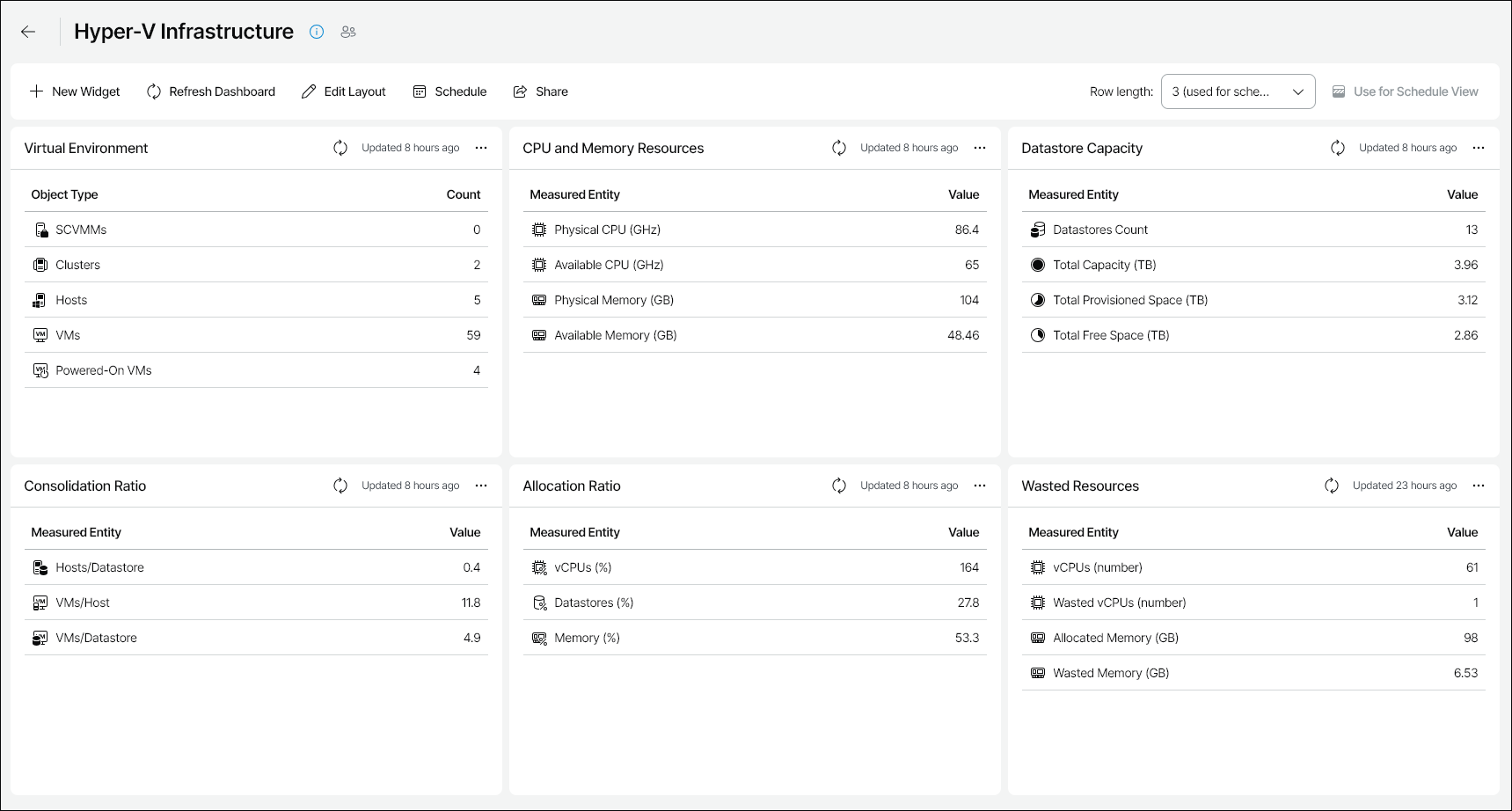The height and width of the screenshot is (811, 1512).
Task: Go back using the left arrow
Action: 28,32
